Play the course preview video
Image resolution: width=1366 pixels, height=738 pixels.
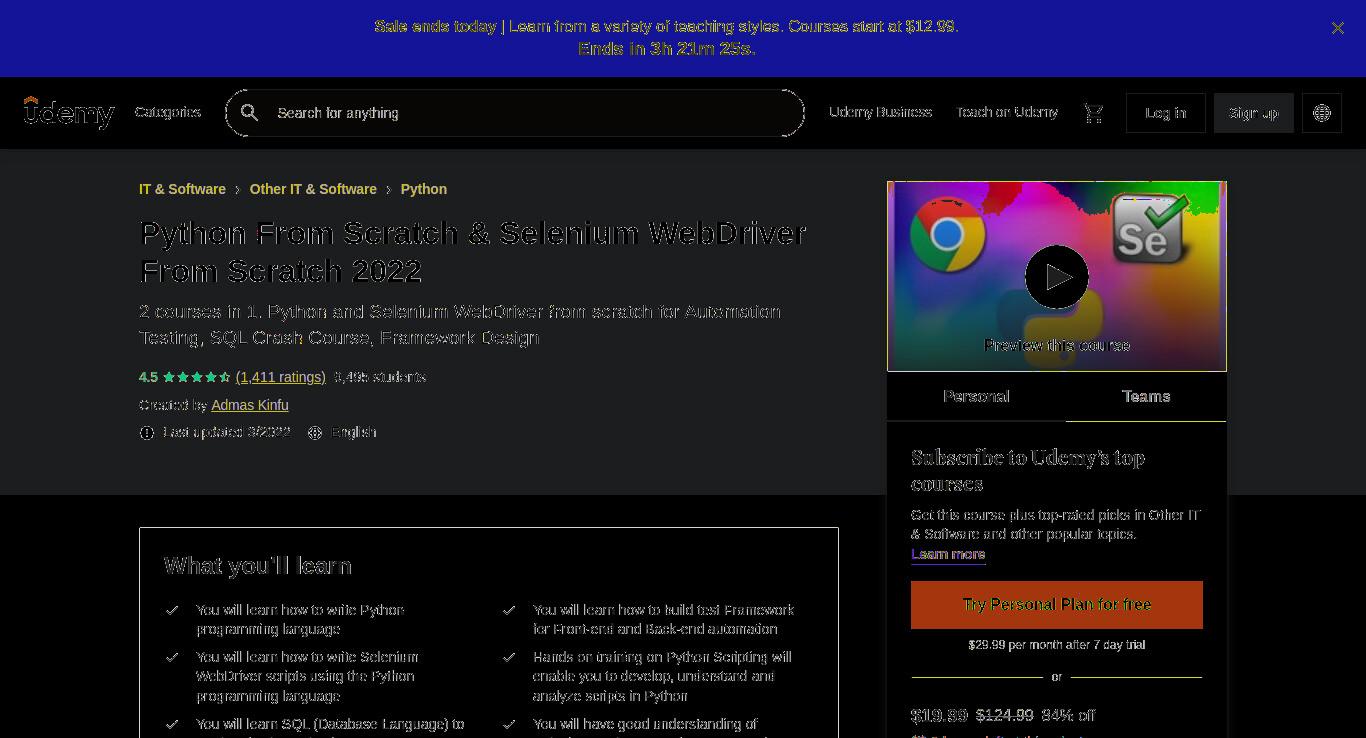pyautogui.click(x=1057, y=277)
